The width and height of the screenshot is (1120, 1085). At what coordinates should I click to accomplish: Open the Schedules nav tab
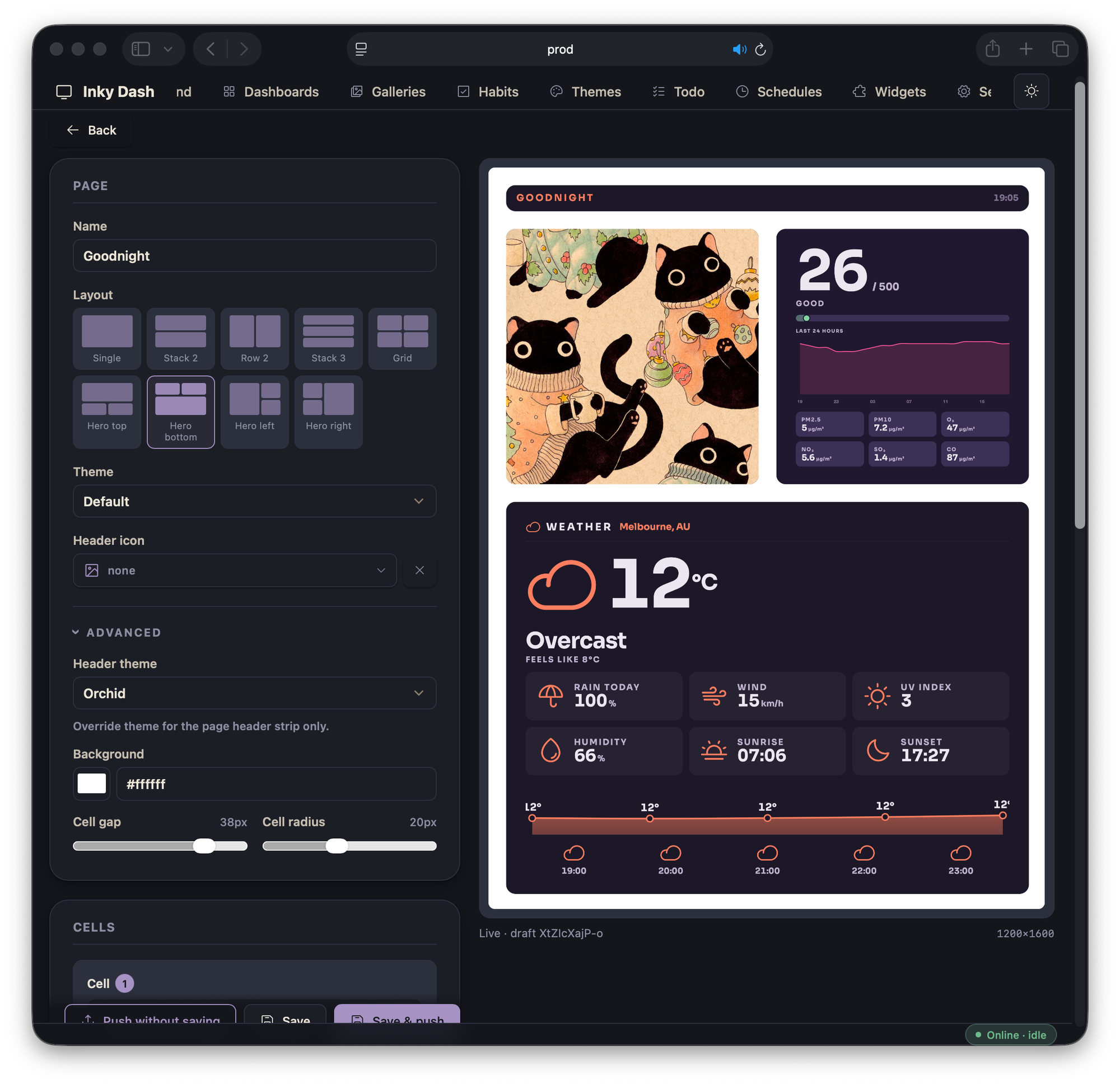coord(779,92)
